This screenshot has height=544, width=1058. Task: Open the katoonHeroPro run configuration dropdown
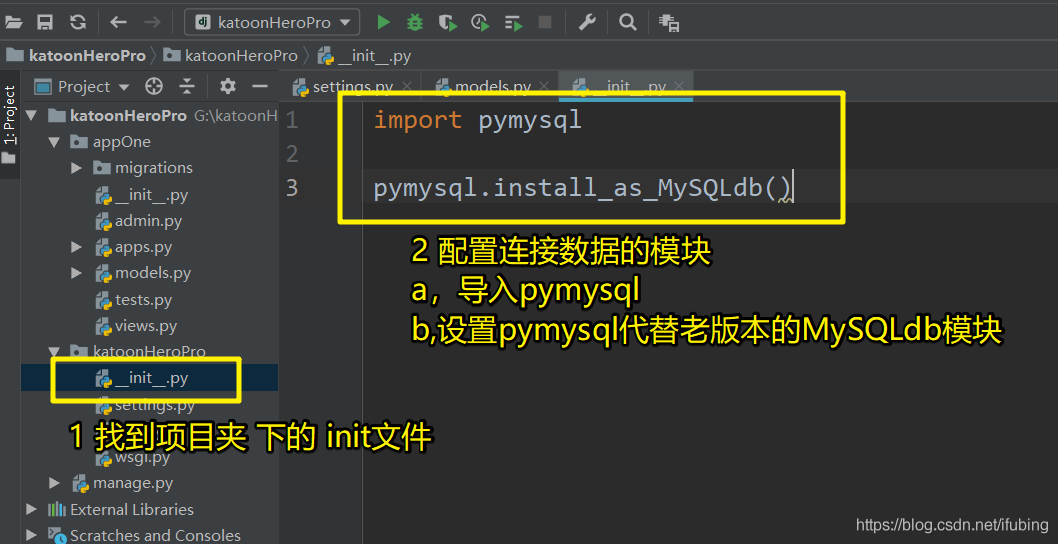click(x=272, y=22)
